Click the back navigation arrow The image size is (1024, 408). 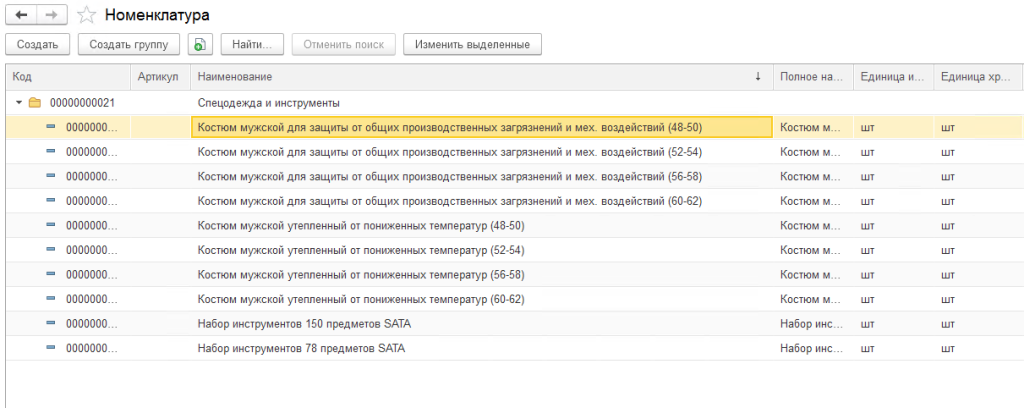[x=21, y=16]
